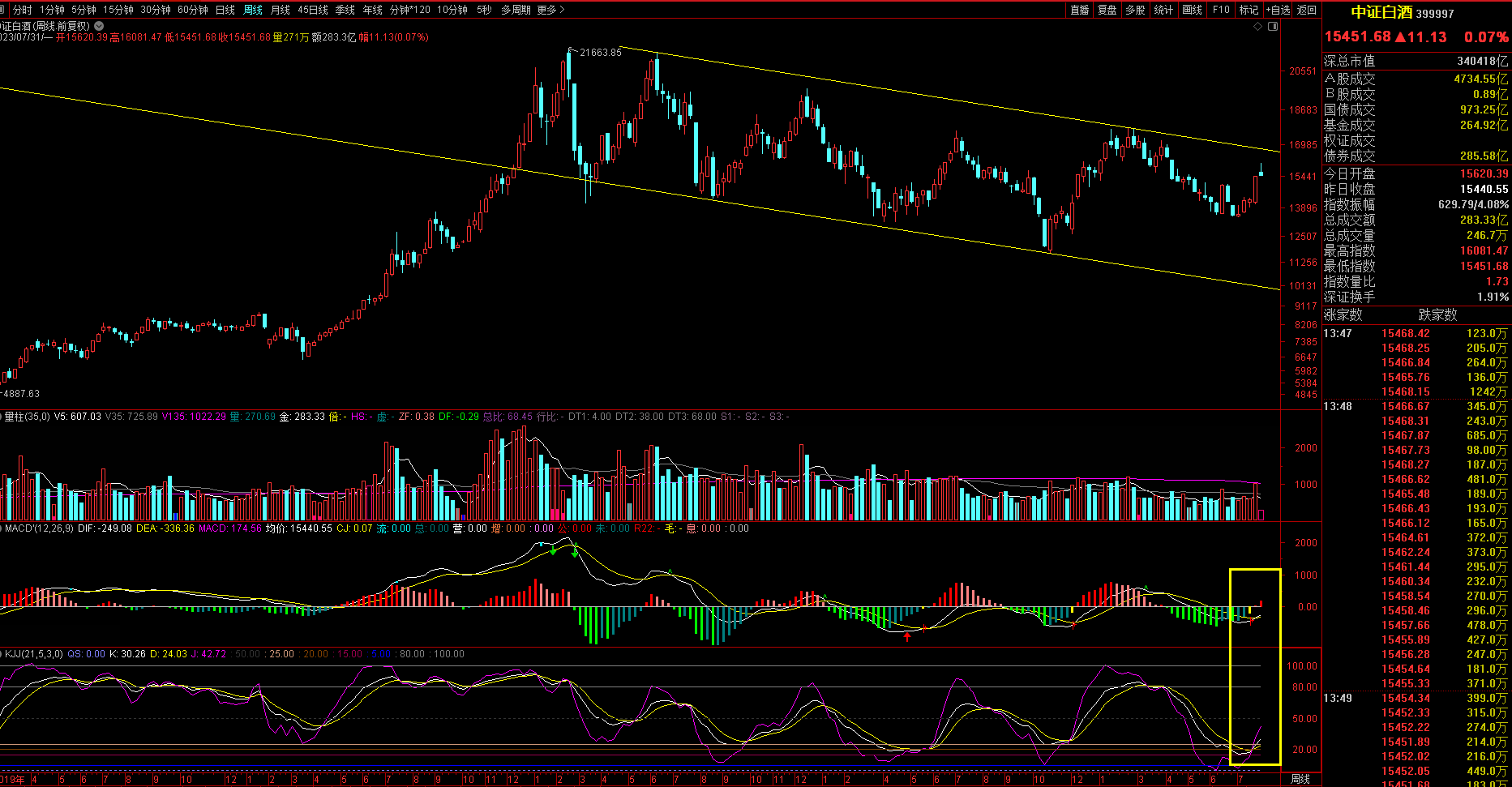The width and height of the screenshot is (1512, 787).
Task: Click the 最低指数 row label
Action: pyautogui.click(x=1350, y=266)
